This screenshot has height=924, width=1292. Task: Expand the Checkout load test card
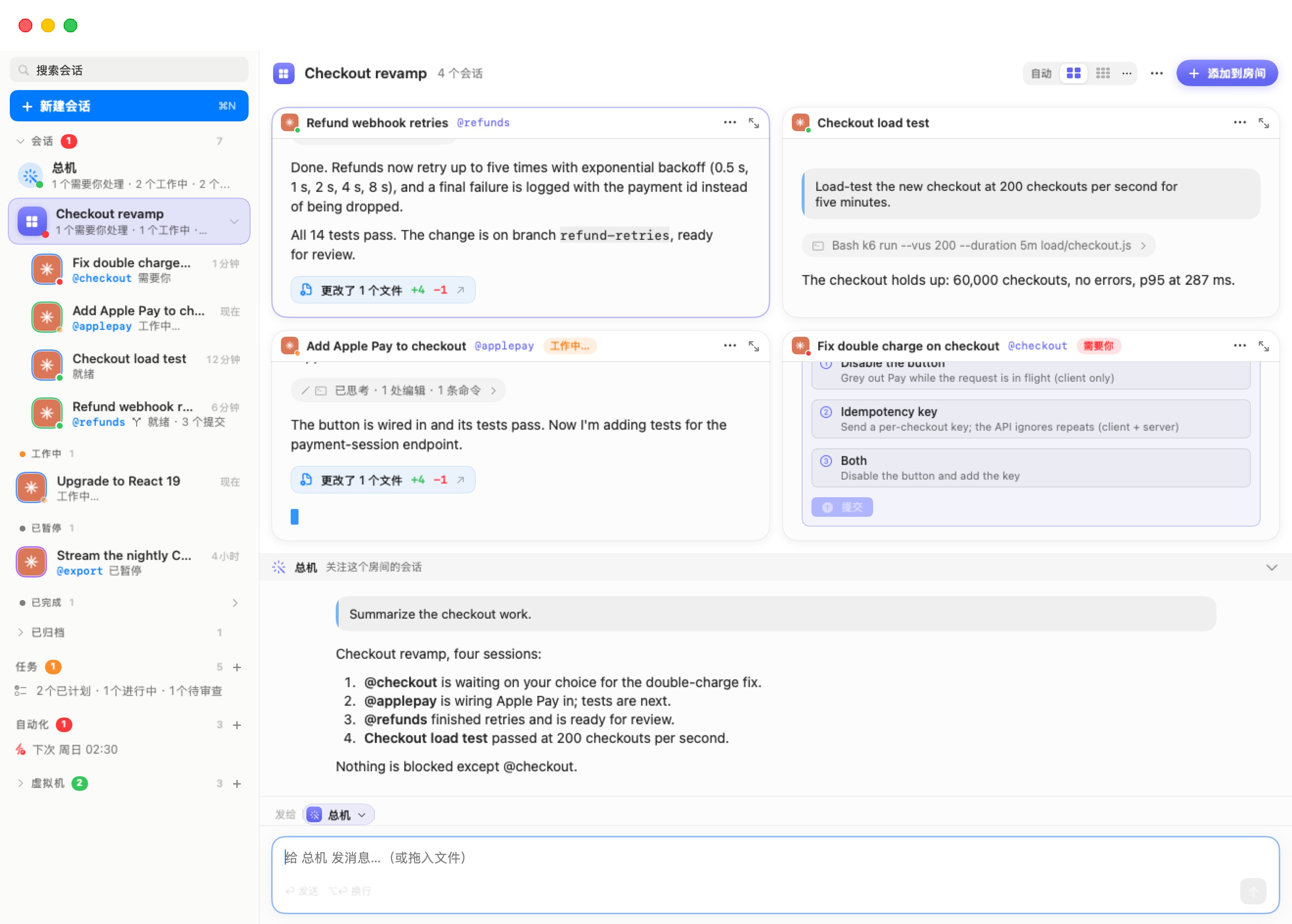pos(1264,123)
